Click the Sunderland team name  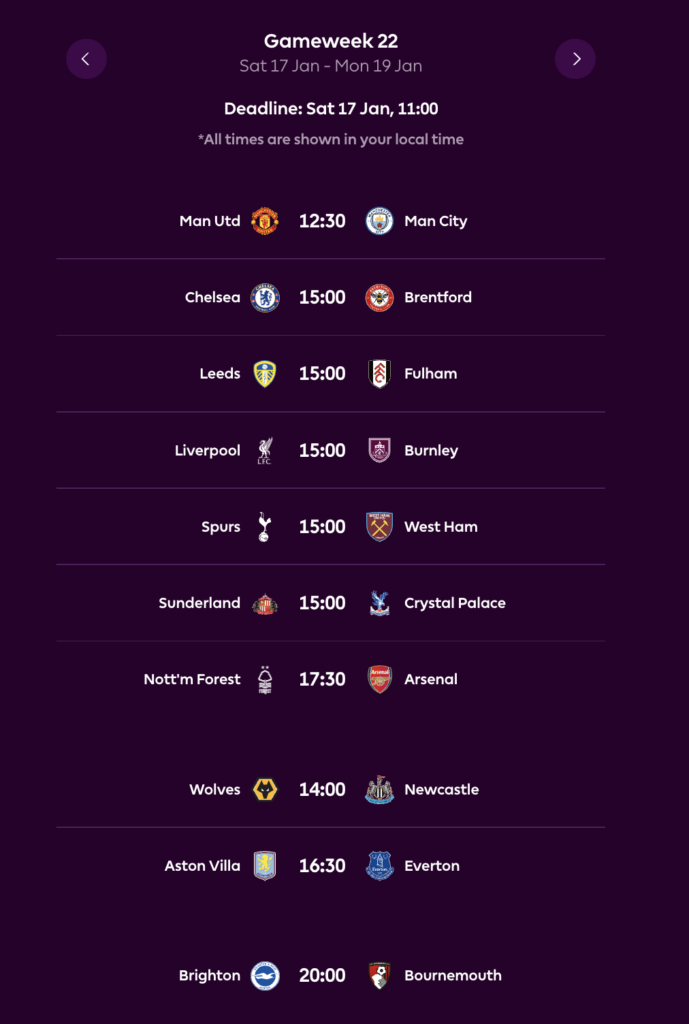pyautogui.click(x=199, y=603)
